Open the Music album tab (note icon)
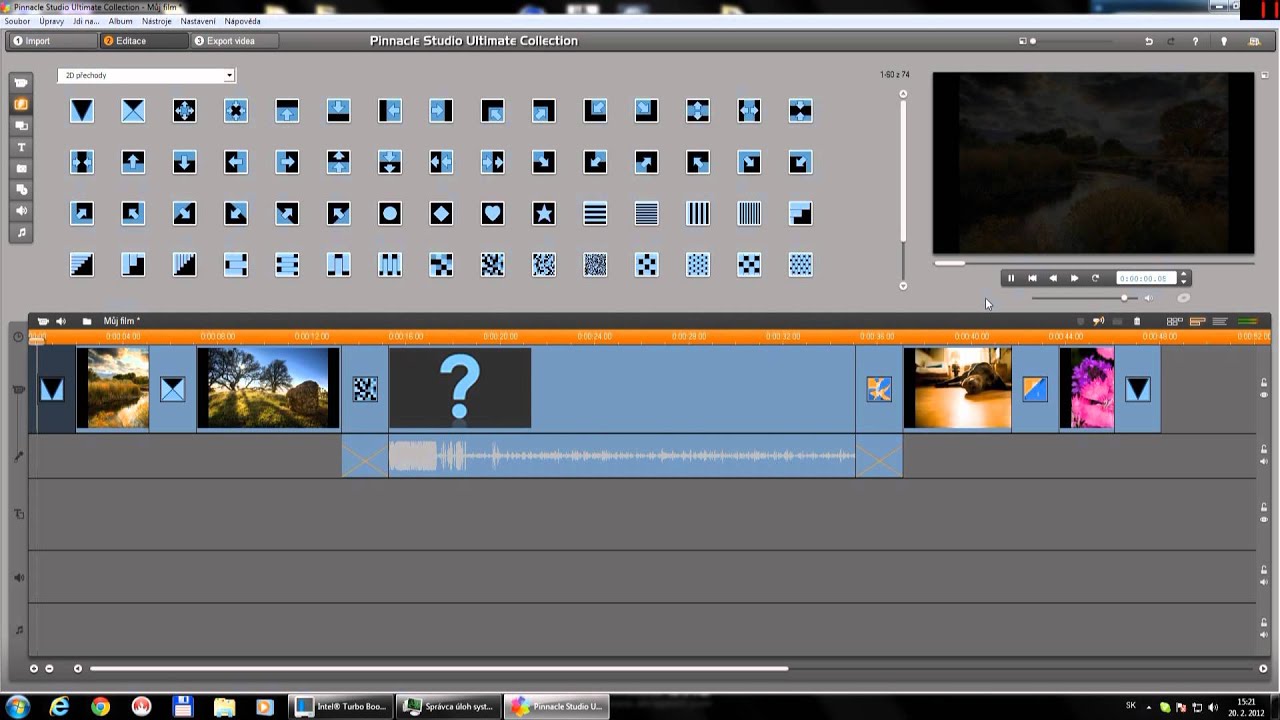Screen dimensions: 1280x720 point(21,232)
